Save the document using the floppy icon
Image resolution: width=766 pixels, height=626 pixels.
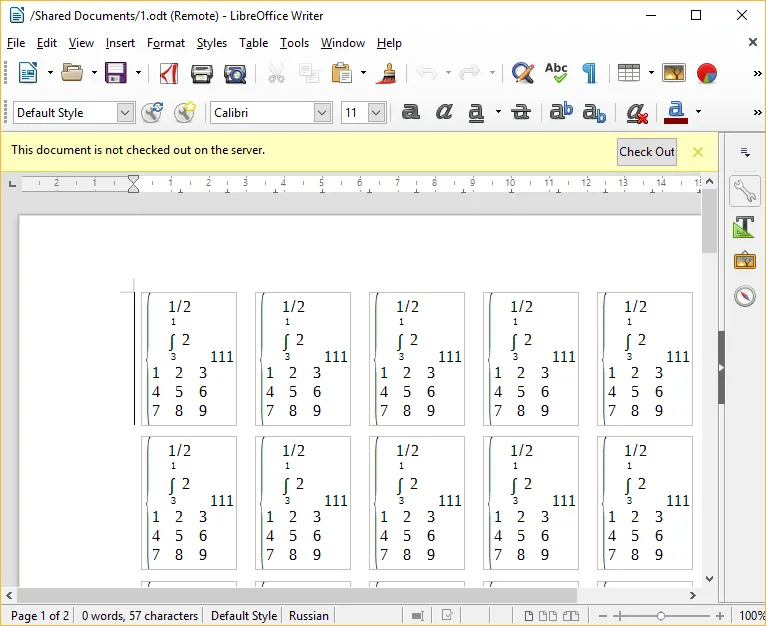(x=116, y=73)
